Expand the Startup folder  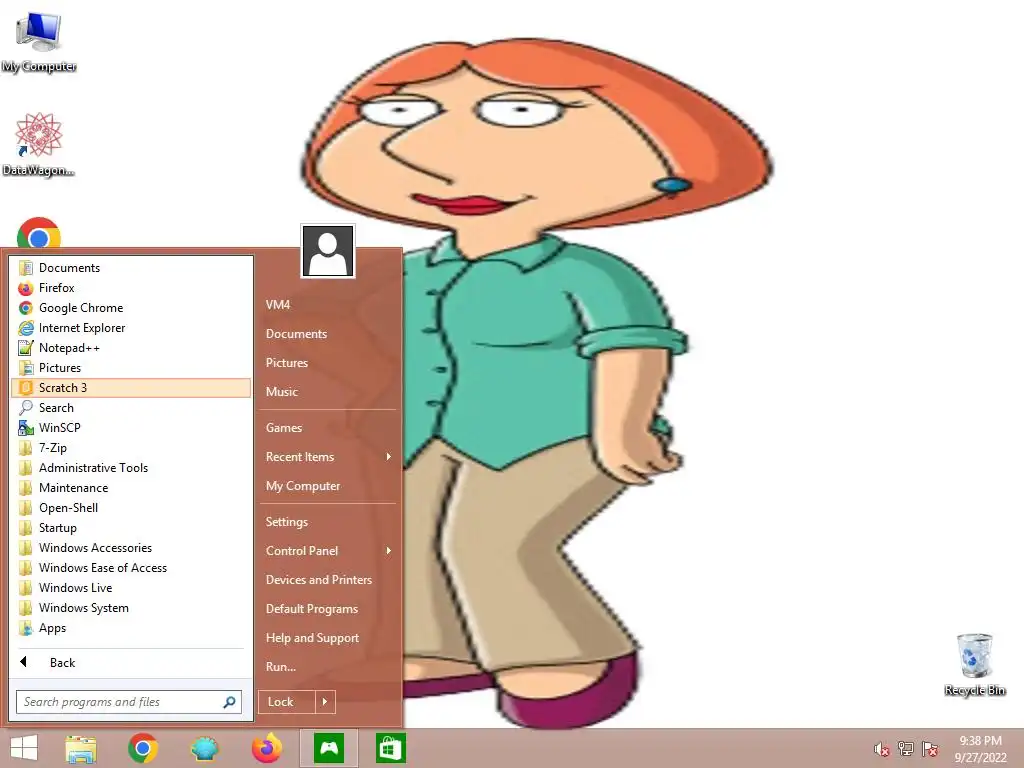131,528
